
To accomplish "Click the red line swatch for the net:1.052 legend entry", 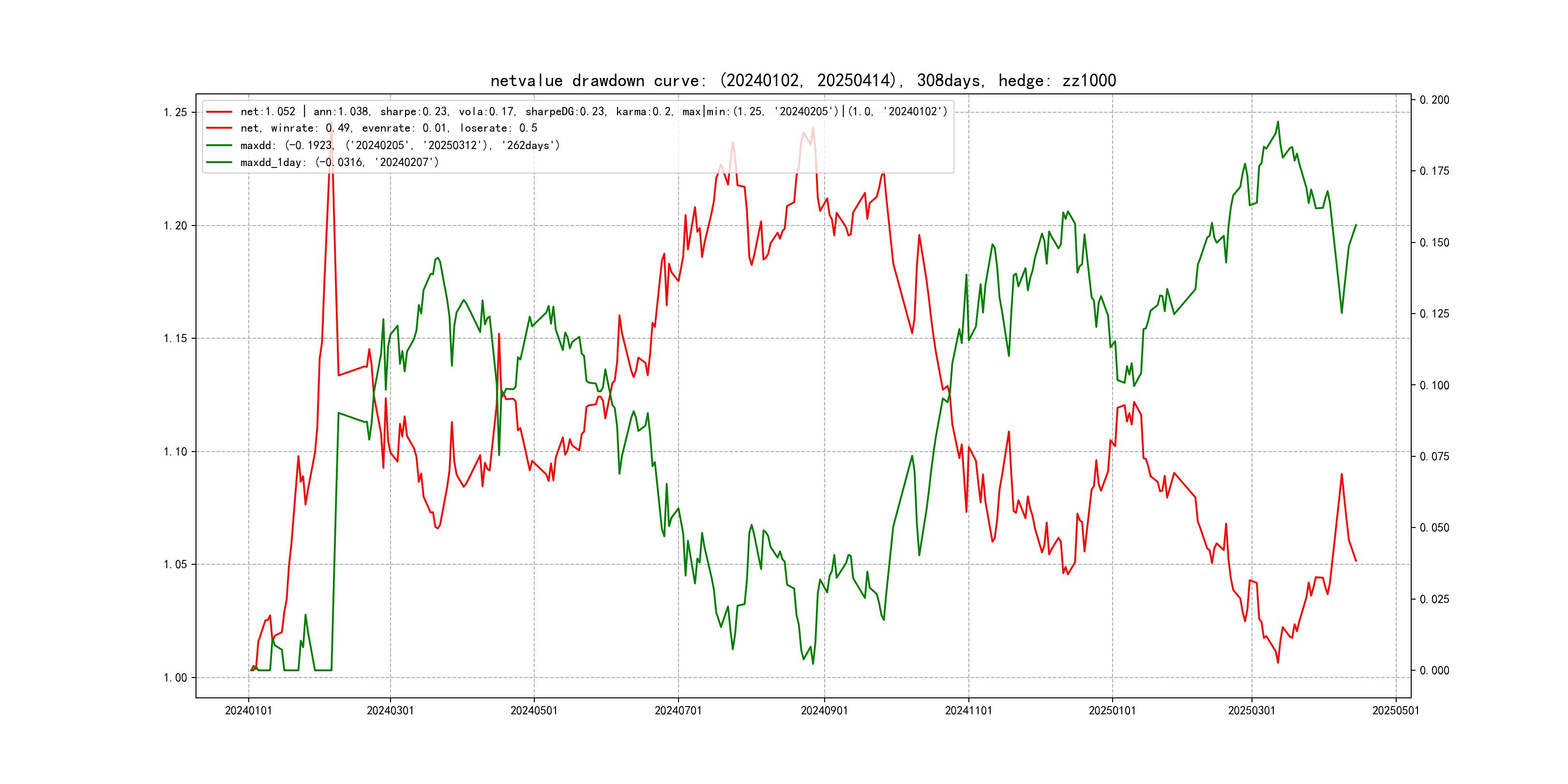I will (x=219, y=112).
